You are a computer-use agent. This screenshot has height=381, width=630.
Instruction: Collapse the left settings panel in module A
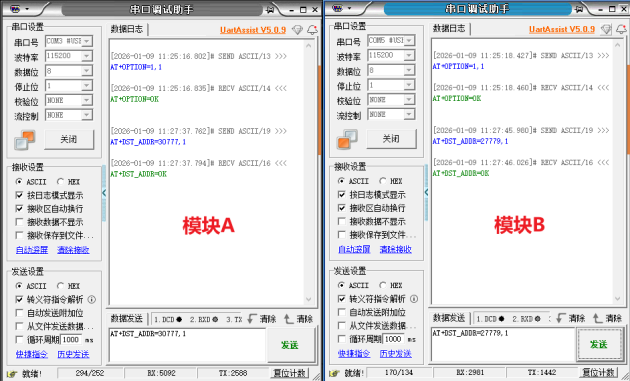click(104, 193)
